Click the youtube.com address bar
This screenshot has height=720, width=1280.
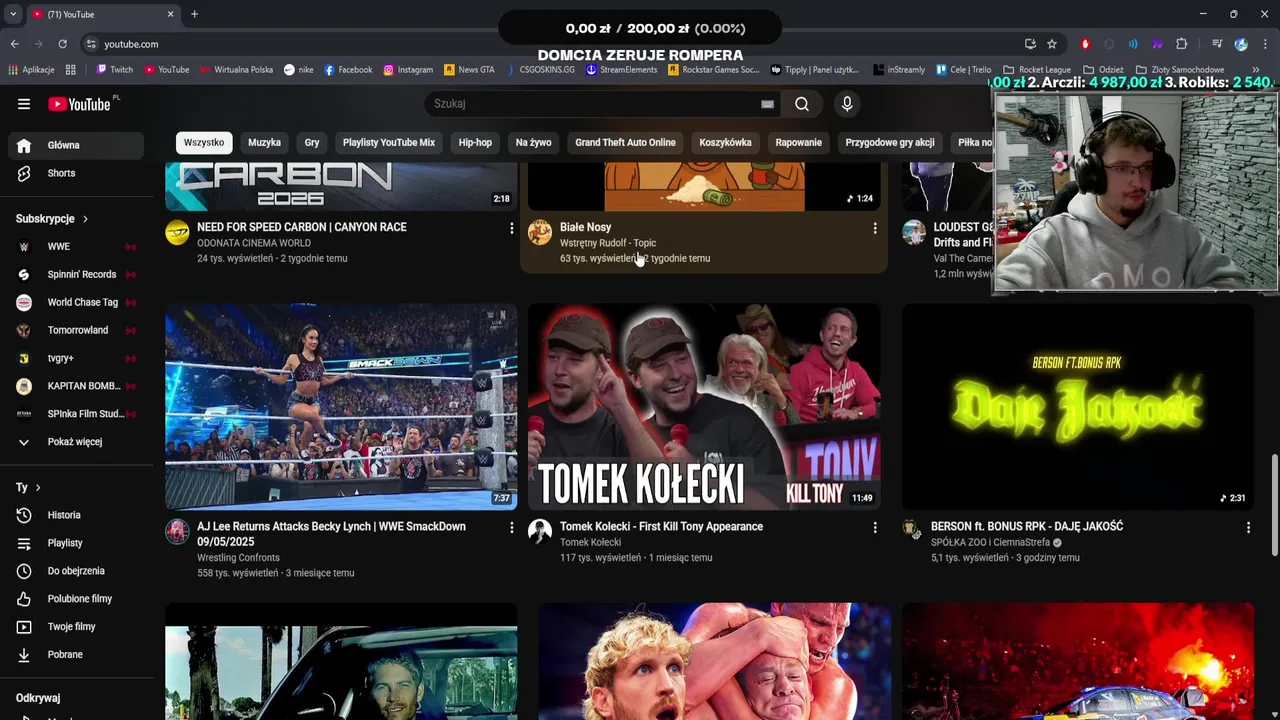tap(550, 44)
